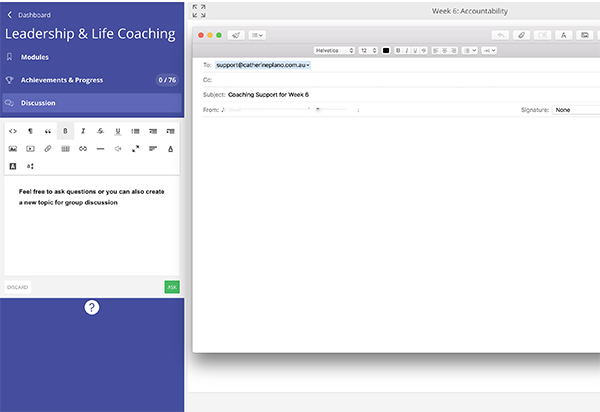This screenshot has width=600, height=412.
Task: Insert a table in the discussion editor
Action: (65, 149)
